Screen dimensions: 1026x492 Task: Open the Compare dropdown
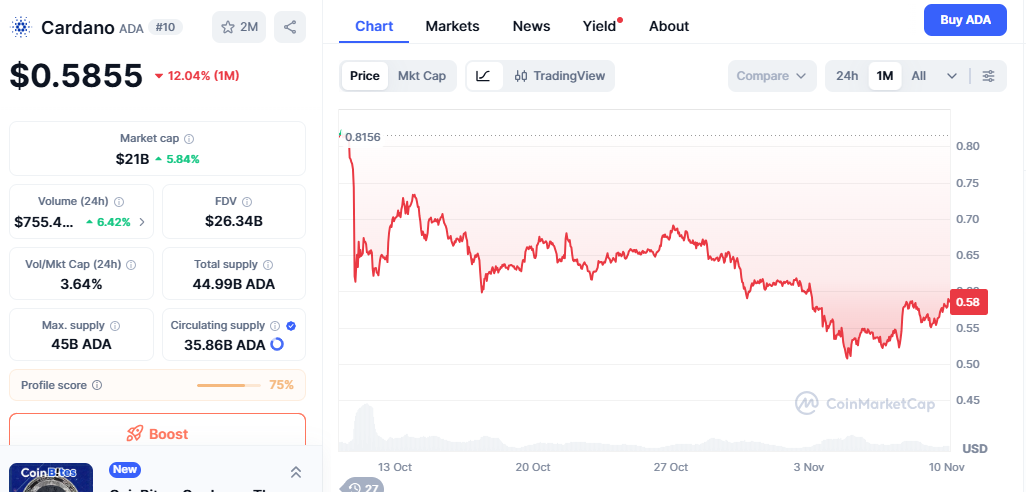pyautogui.click(x=772, y=76)
